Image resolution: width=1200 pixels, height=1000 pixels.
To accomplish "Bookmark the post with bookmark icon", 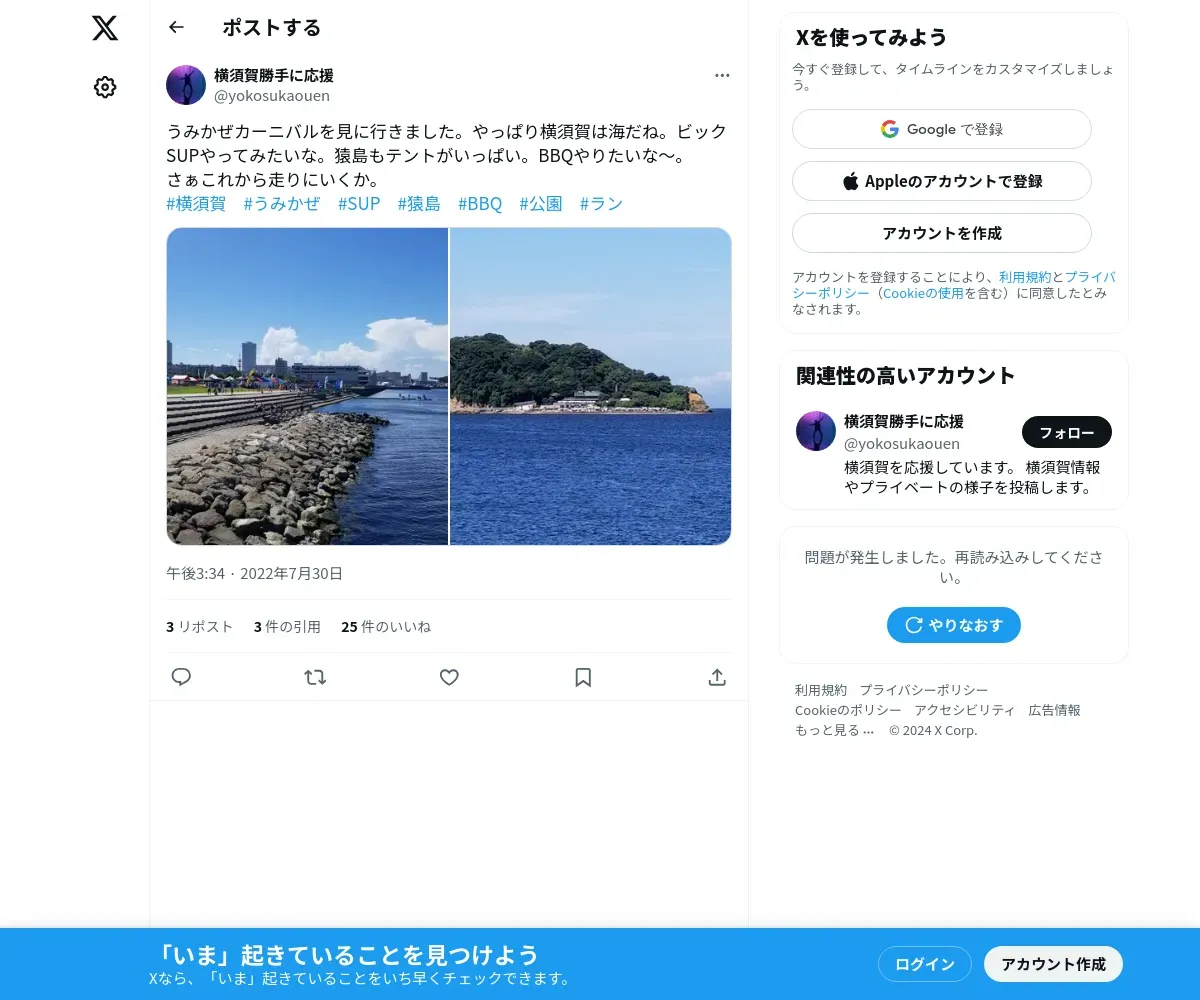I will [583, 677].
